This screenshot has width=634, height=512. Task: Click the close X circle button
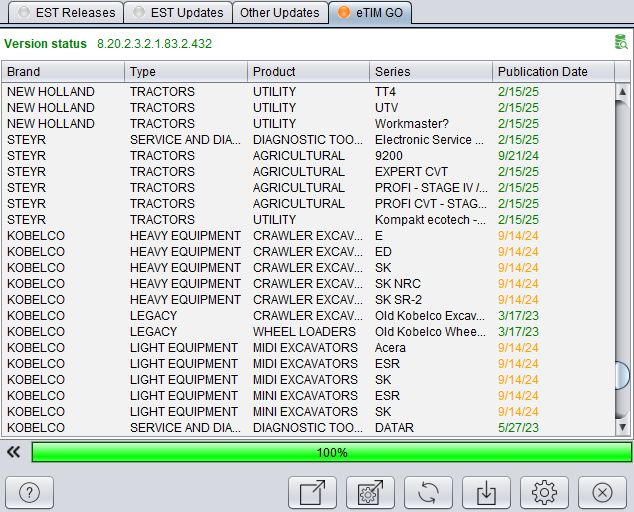(602, 492)
